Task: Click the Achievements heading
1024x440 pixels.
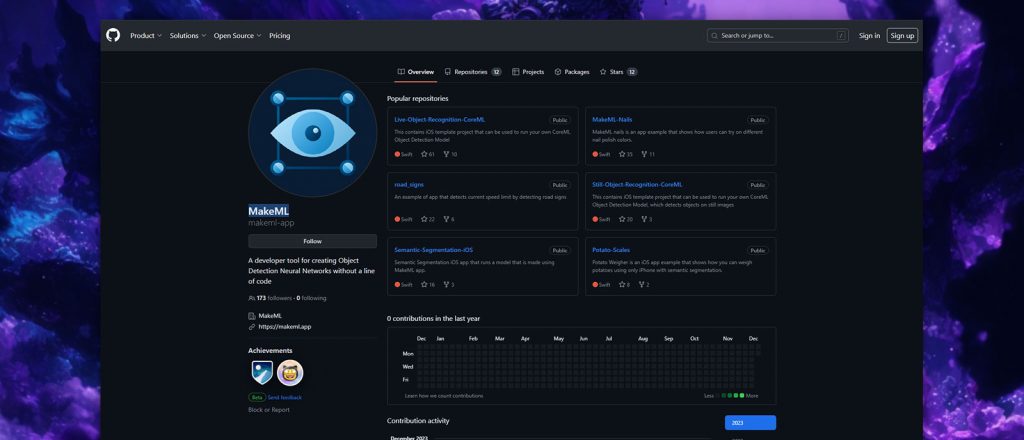Action: tap(270, 351)
